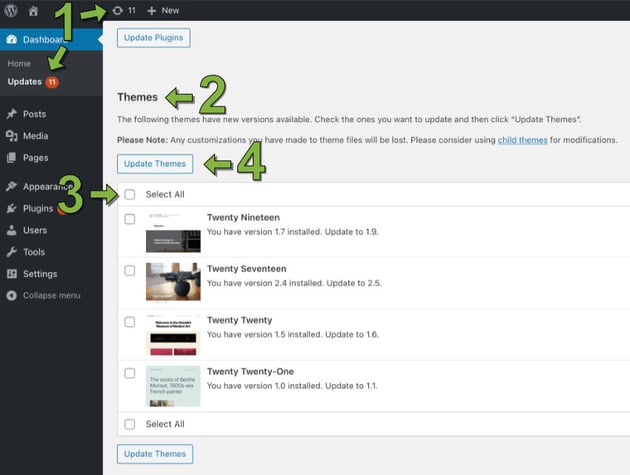Click the Media library icon
Image resolution: width=630 pixels, height=475 pixels.
(12, 136)
